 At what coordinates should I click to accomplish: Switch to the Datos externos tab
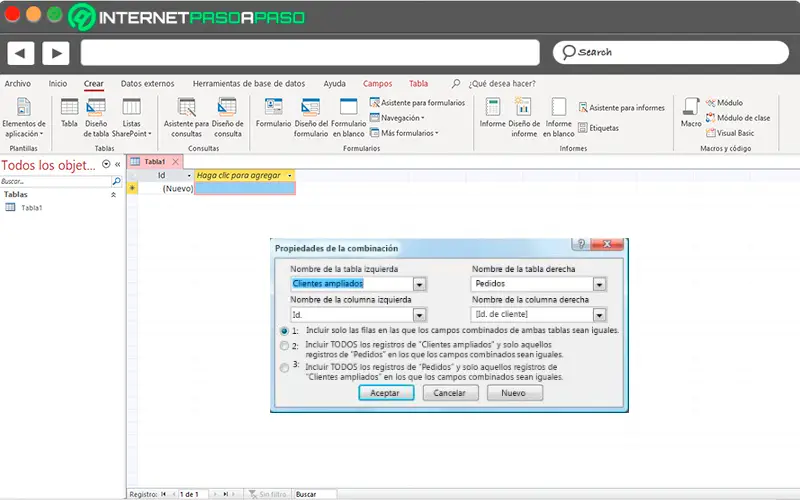[x=147, y=84]
